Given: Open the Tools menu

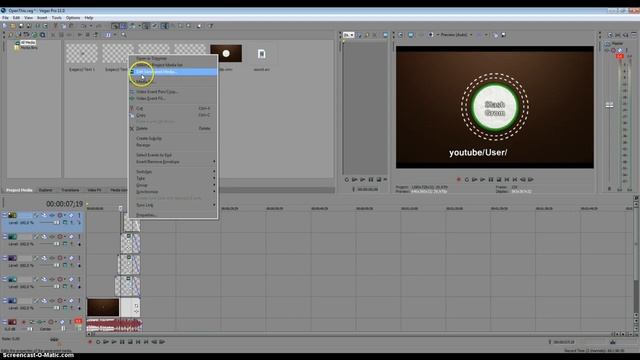Looking at the screenshot, I should click(57, 18).
